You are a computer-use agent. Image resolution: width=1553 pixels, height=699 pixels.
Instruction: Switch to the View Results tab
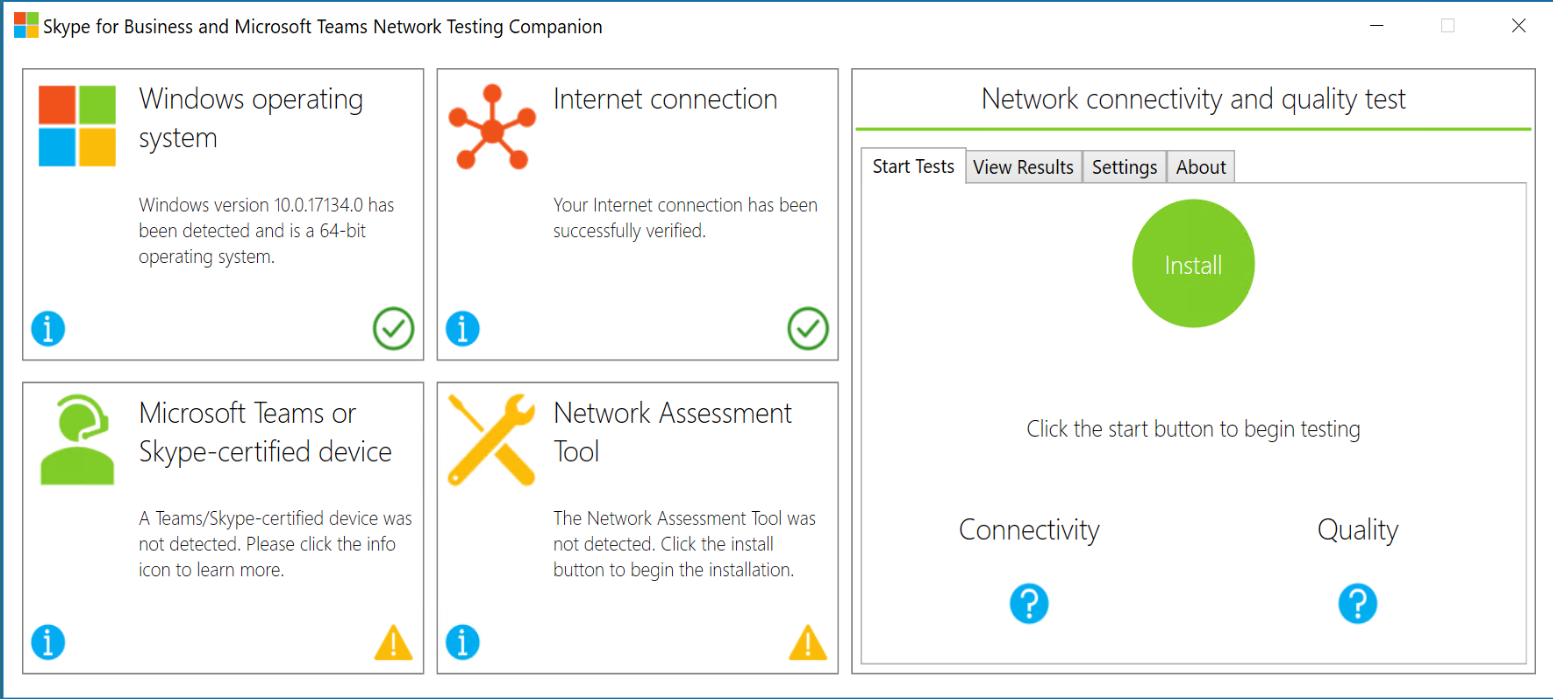click(1023, 167)
